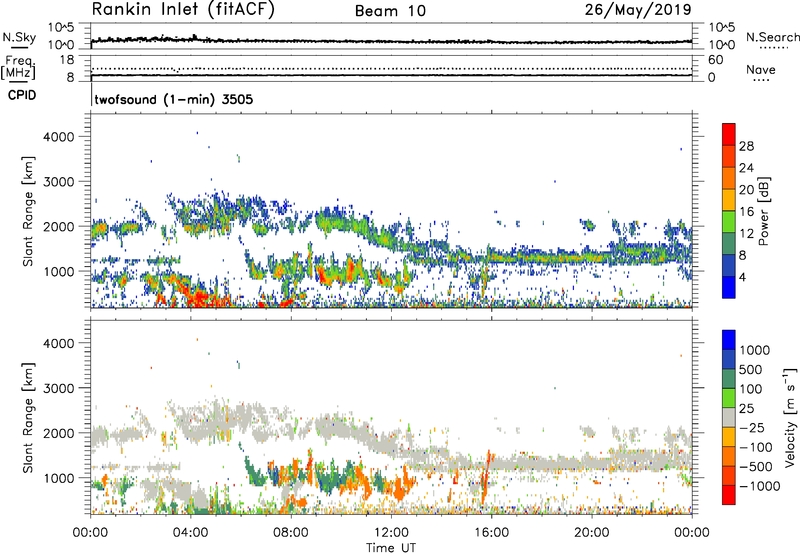
Task: Click the 16:00 time axis tick label
Action: [491, 533]
